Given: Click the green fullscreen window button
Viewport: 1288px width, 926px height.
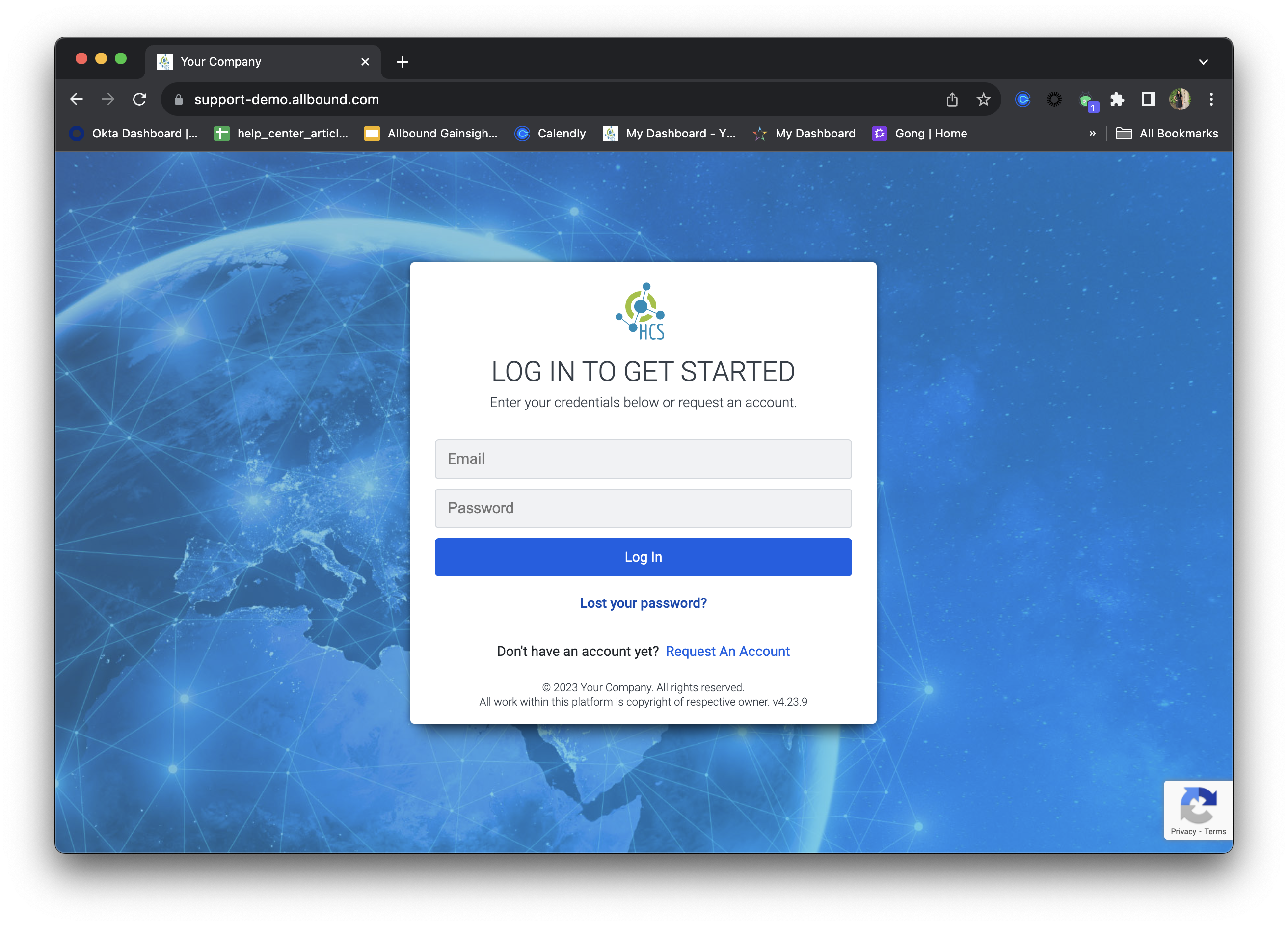Looking at the screenshot, I should (x=121, y=58).
